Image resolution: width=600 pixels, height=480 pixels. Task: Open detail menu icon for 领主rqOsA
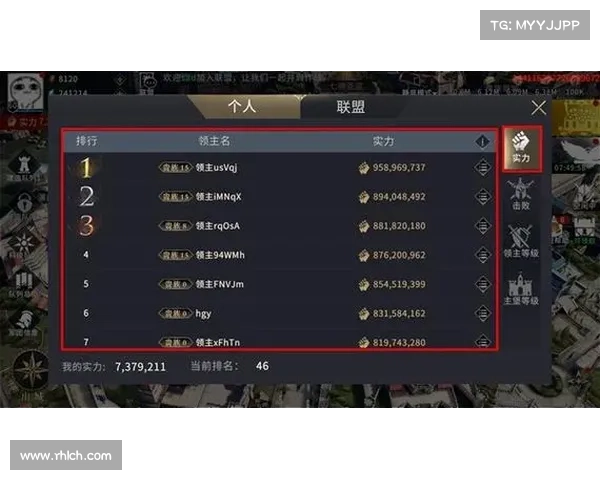[x=483, y=225]
